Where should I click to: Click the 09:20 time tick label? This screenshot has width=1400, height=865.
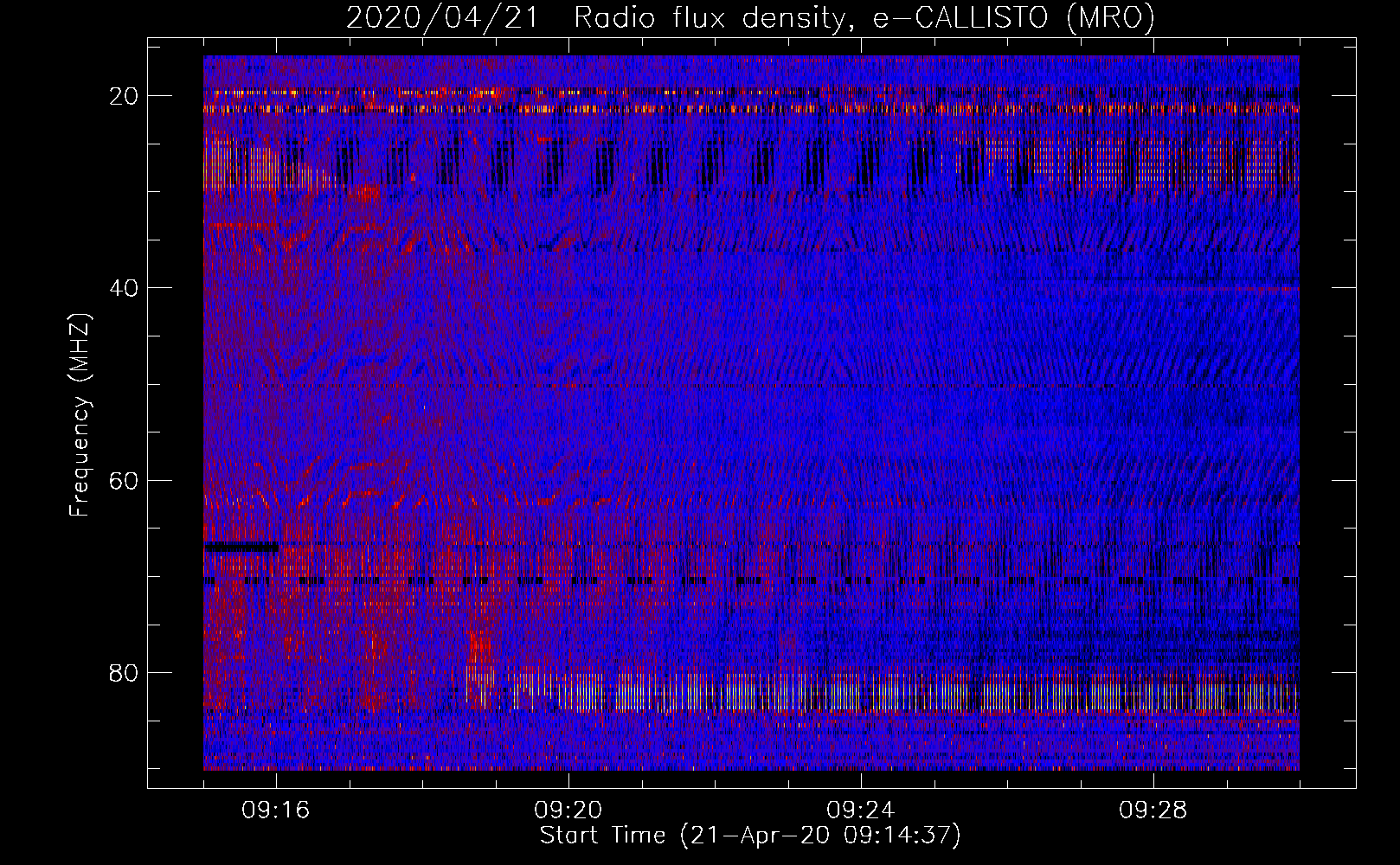[x=568, y=811]
